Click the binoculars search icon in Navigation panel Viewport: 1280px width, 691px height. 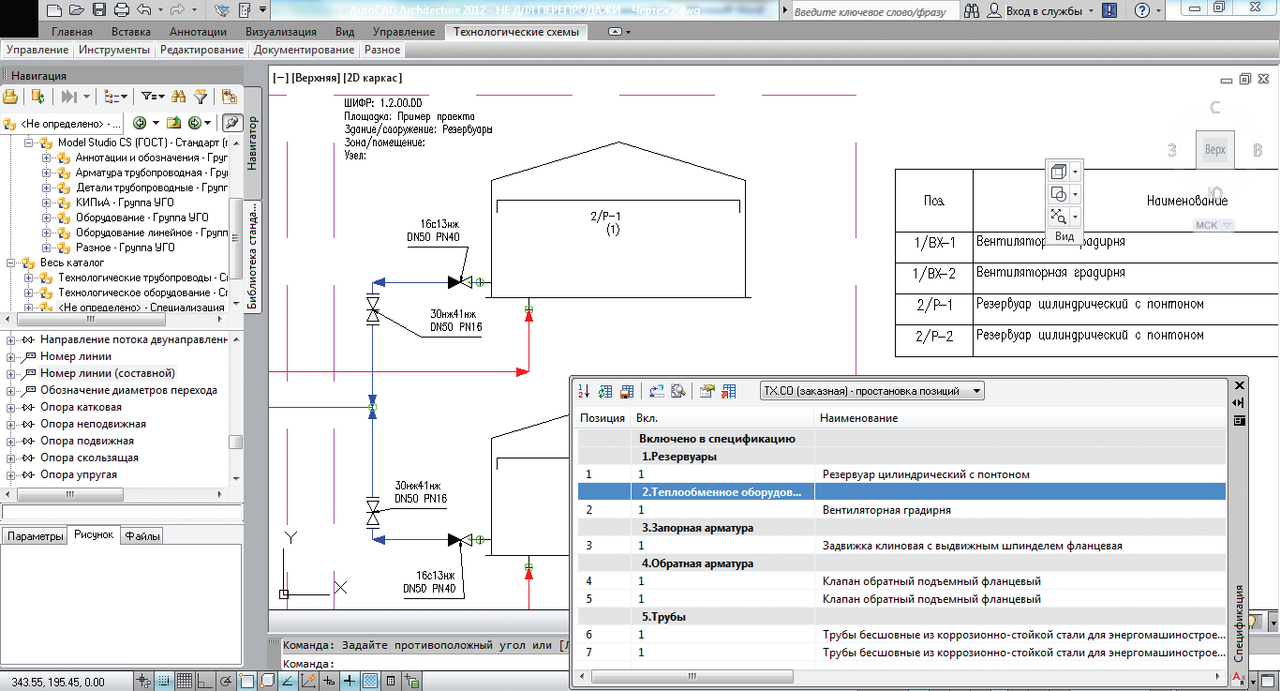pyautogui.click(x=179, y=96)
